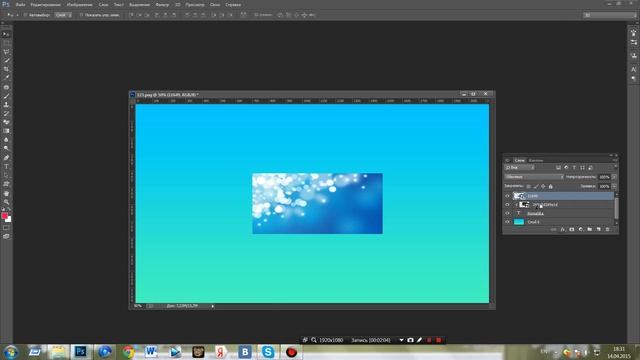Select the Hand tool

(6, 193)
